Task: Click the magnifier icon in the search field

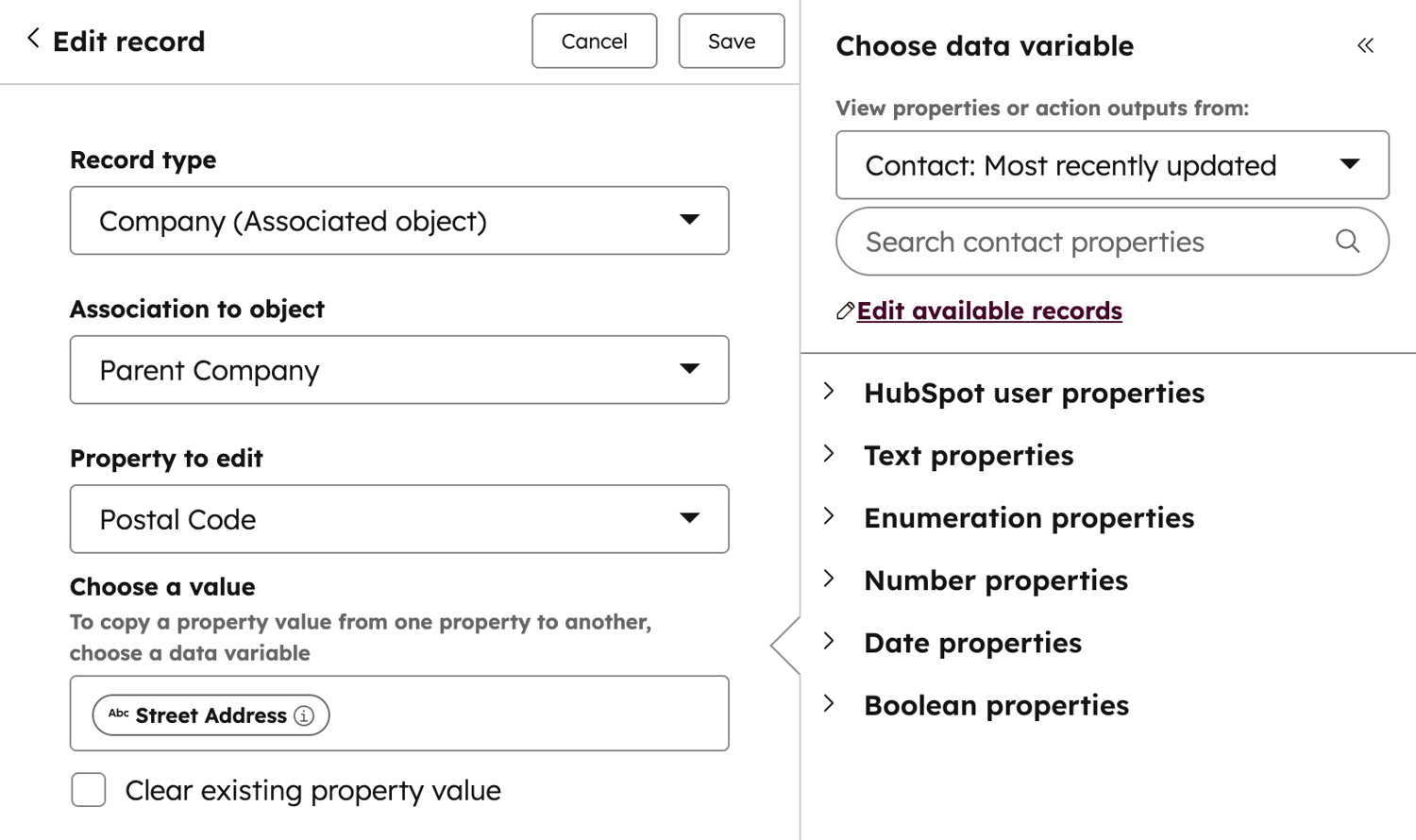Action: [1347, 242]
